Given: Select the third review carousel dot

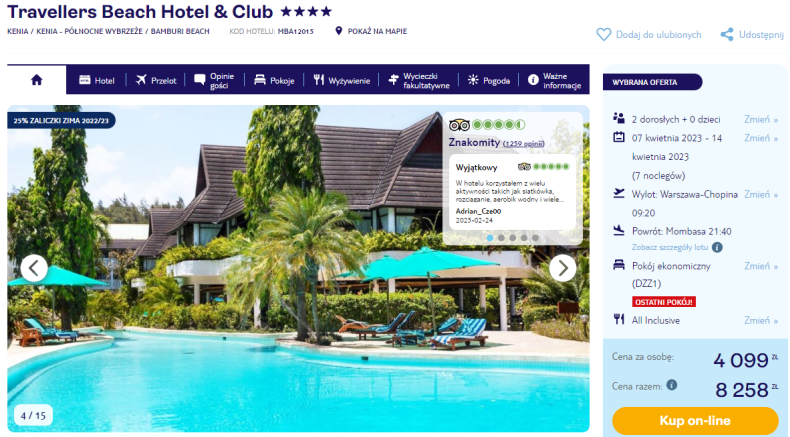Looking at the screenshot, I should [512, 238].
